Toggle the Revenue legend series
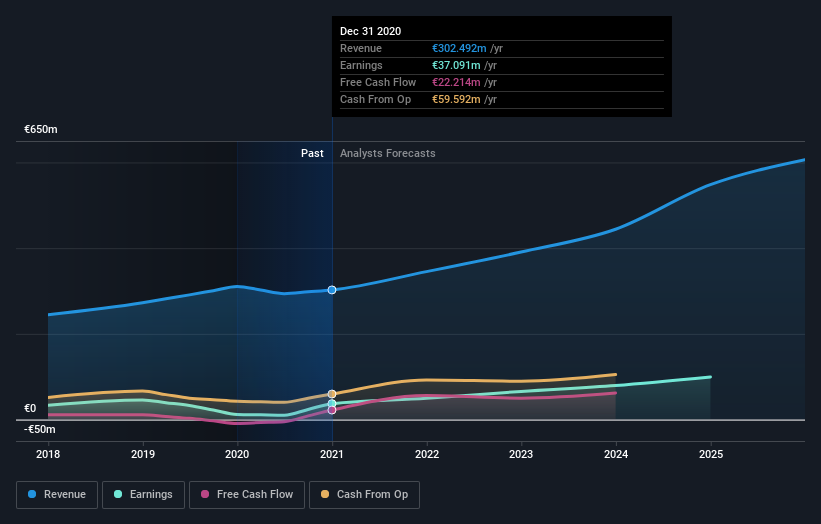The width and height of the screenshot is (821, 524). pyautogui.click(x=57, y=495)
